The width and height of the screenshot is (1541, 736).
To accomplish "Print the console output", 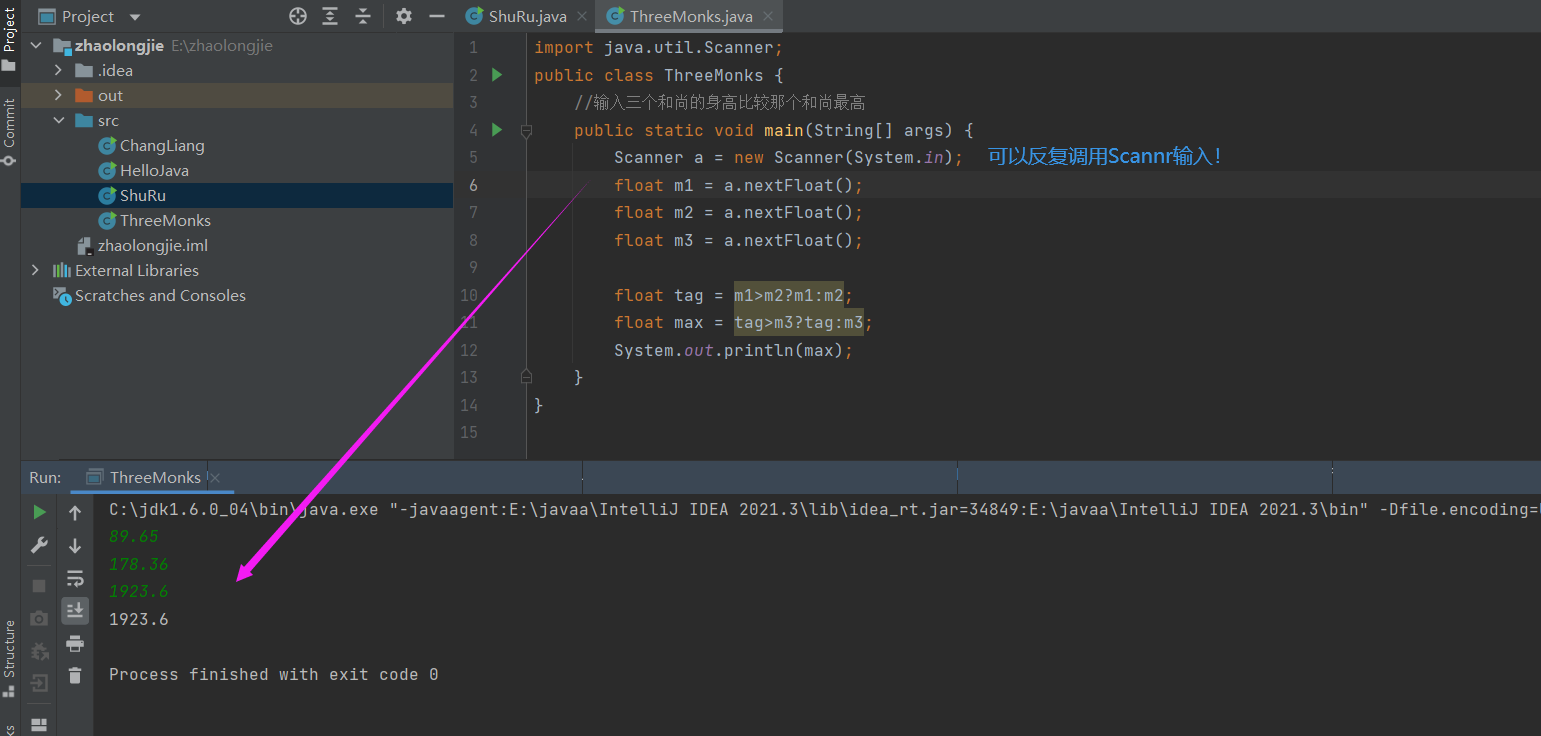I will [x=75, y=643].
